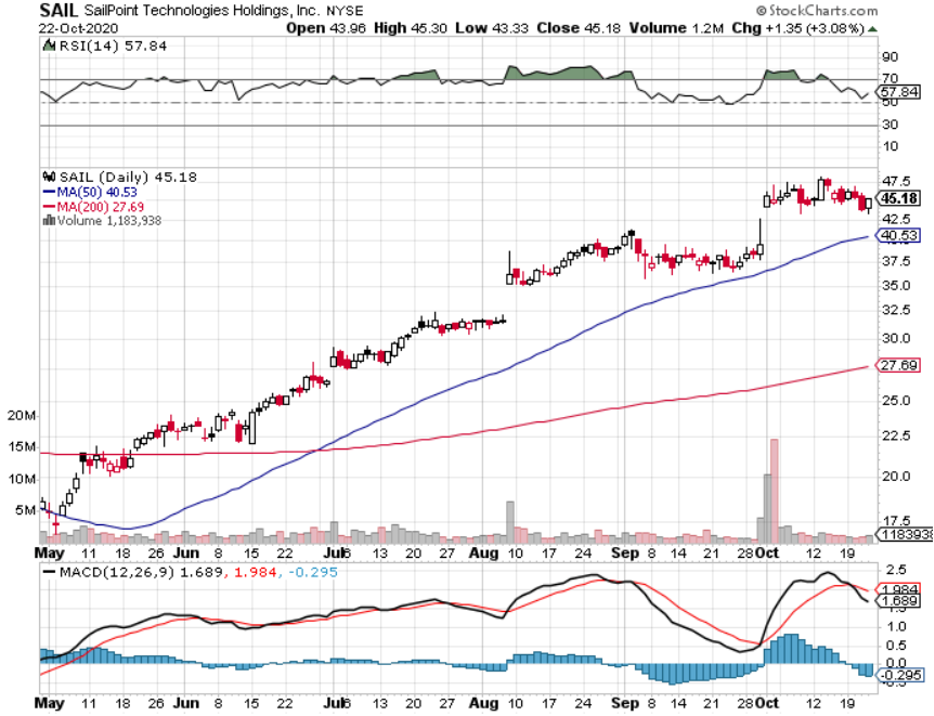
Task: Click the MACD(12,26,9) 1.689 legend text
Action: tap(141, 572)
